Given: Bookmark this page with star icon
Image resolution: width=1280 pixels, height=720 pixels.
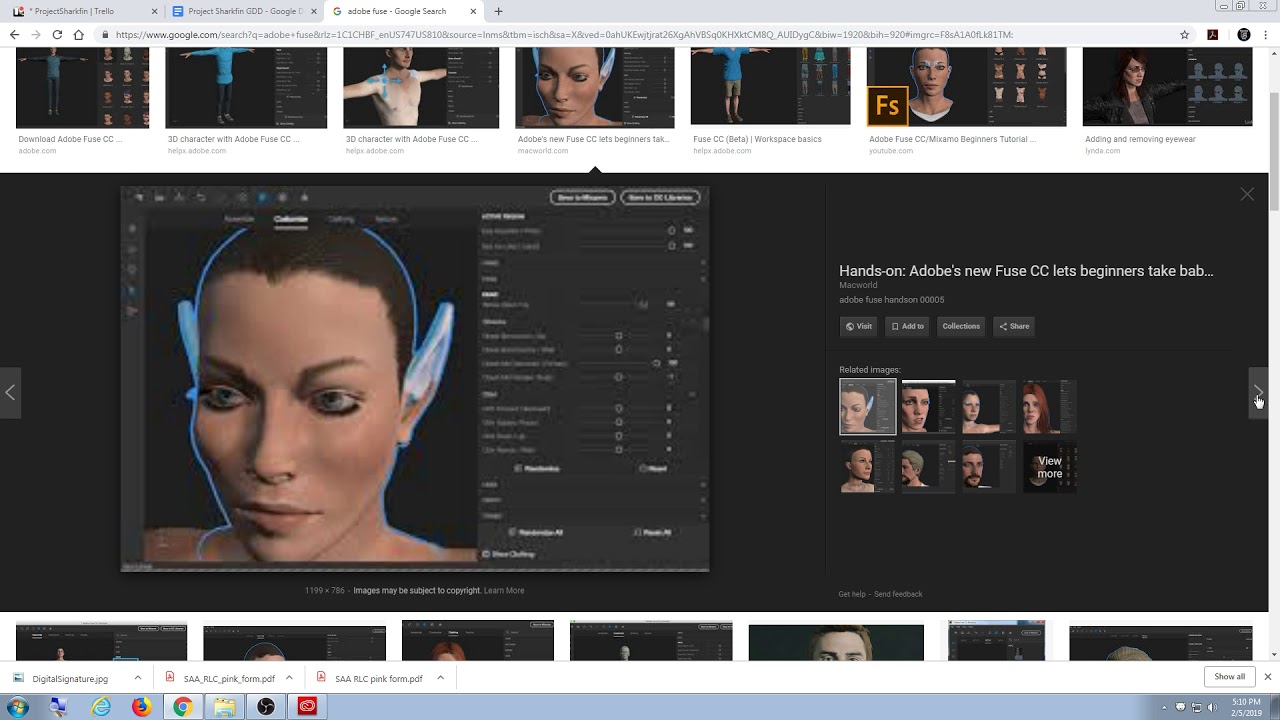Looking at the screenshot, I should point(1184,34).
